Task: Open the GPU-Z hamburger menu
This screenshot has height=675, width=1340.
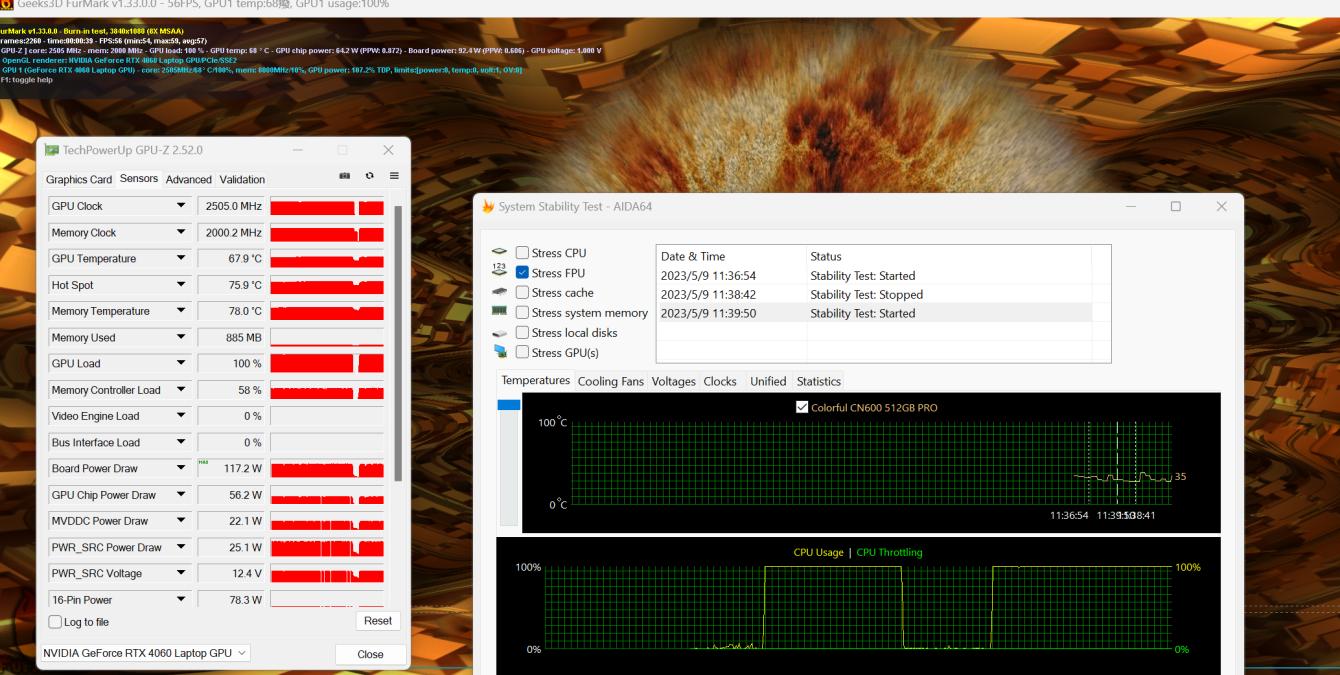Action: [x=394, y=176]
